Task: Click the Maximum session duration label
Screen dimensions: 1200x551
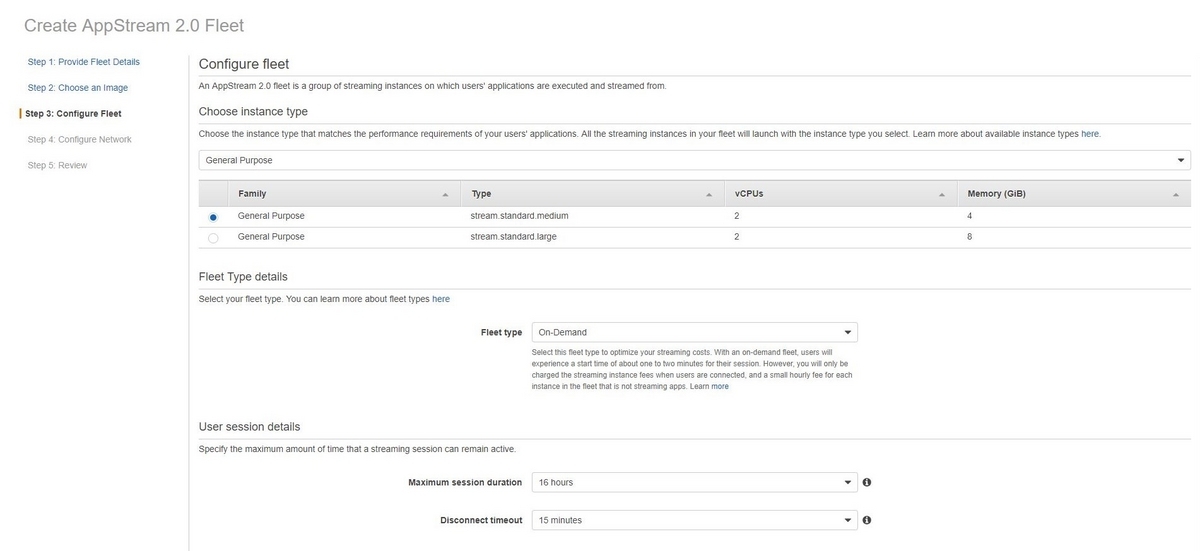Action: coord(465,483)
